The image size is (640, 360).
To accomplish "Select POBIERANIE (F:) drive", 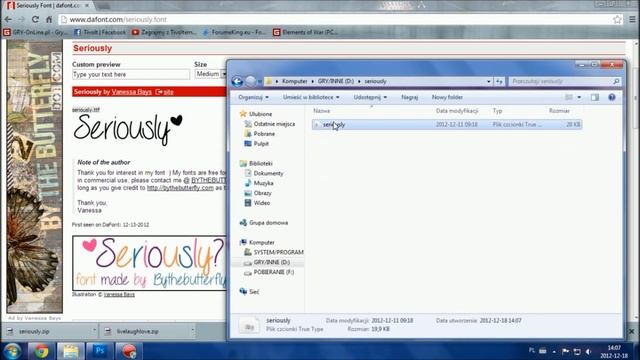I will point(273,272).
